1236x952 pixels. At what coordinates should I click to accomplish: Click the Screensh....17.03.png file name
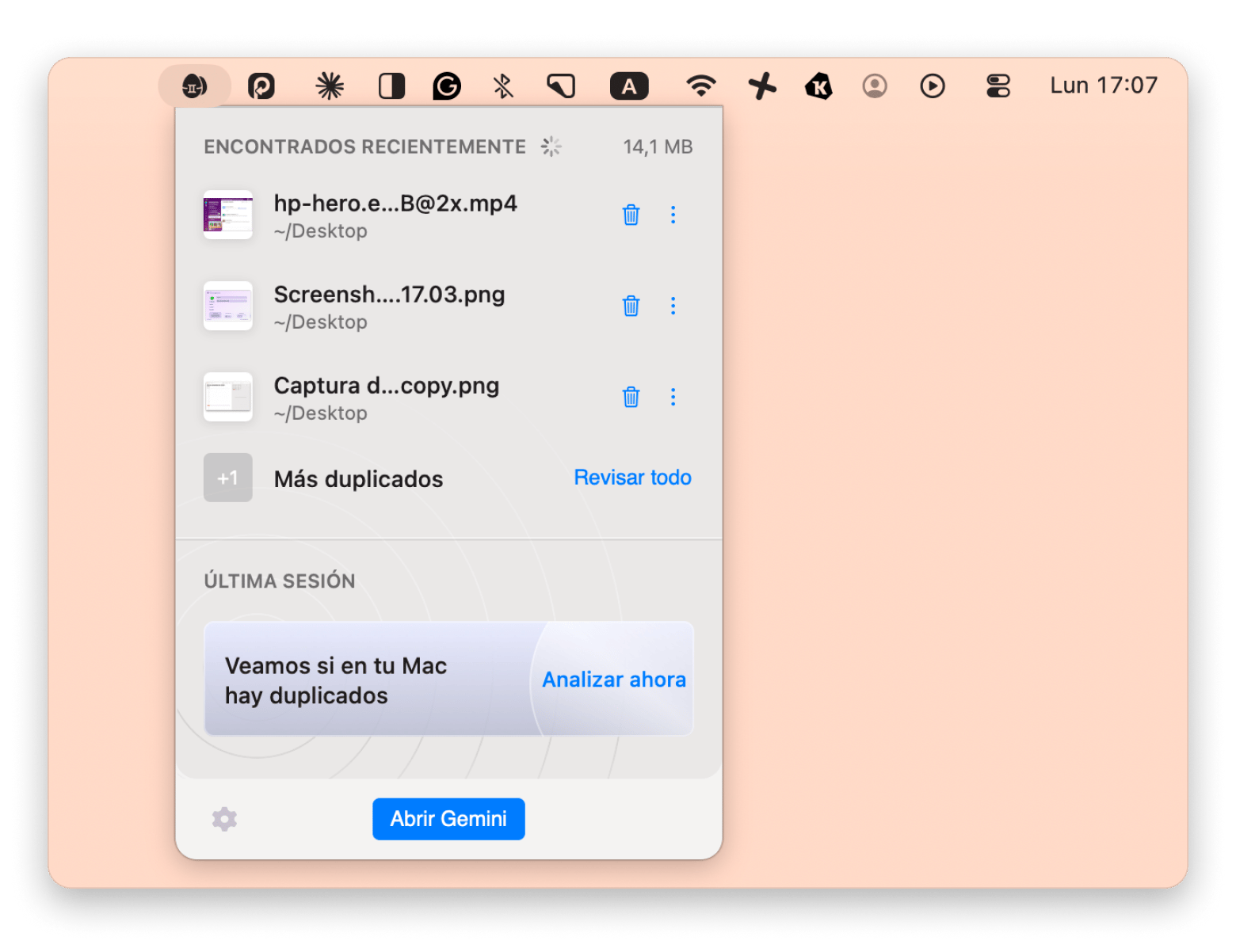point(389,295)
